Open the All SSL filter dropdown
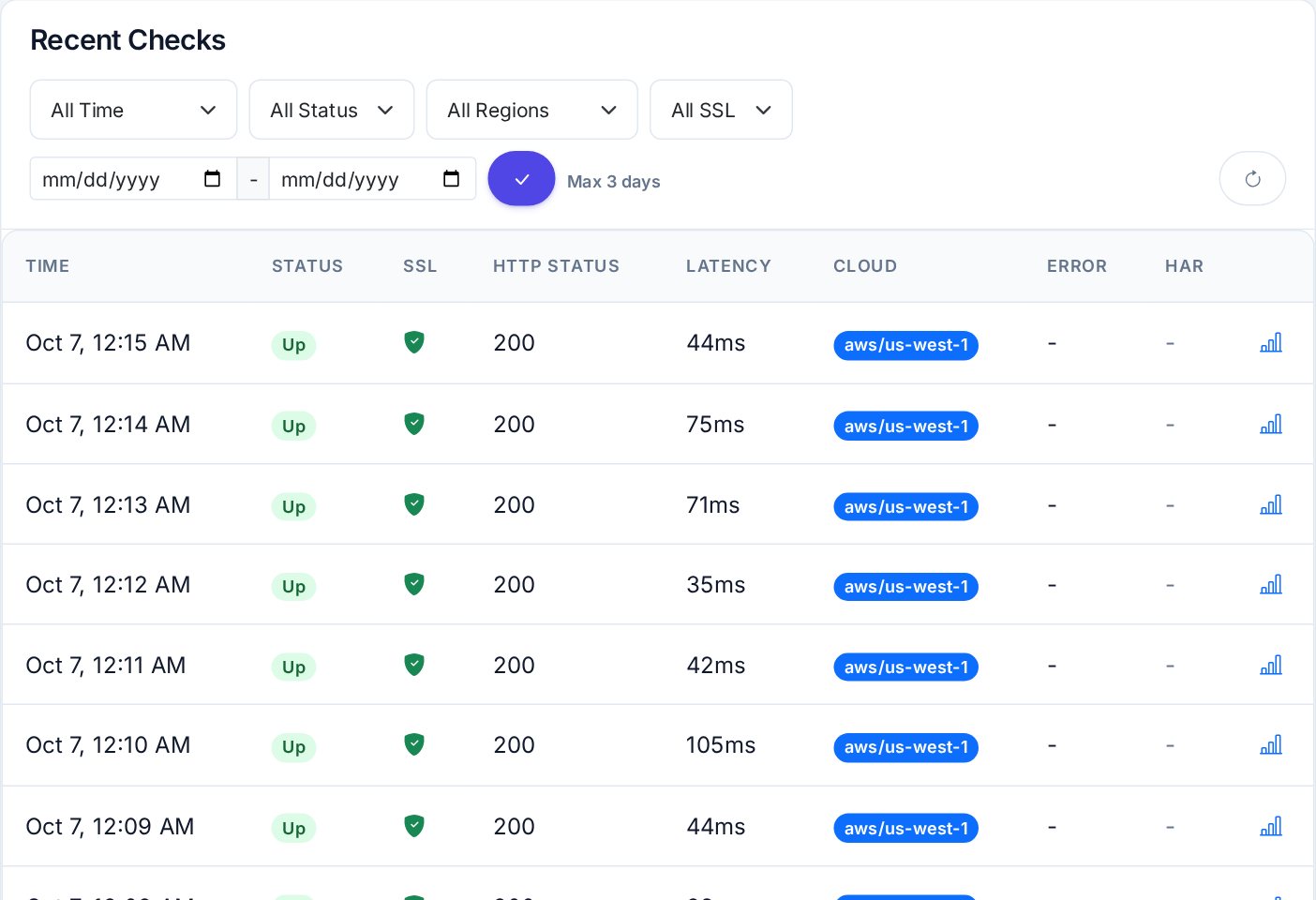The image size is (1316, 900). pos(721,110)
